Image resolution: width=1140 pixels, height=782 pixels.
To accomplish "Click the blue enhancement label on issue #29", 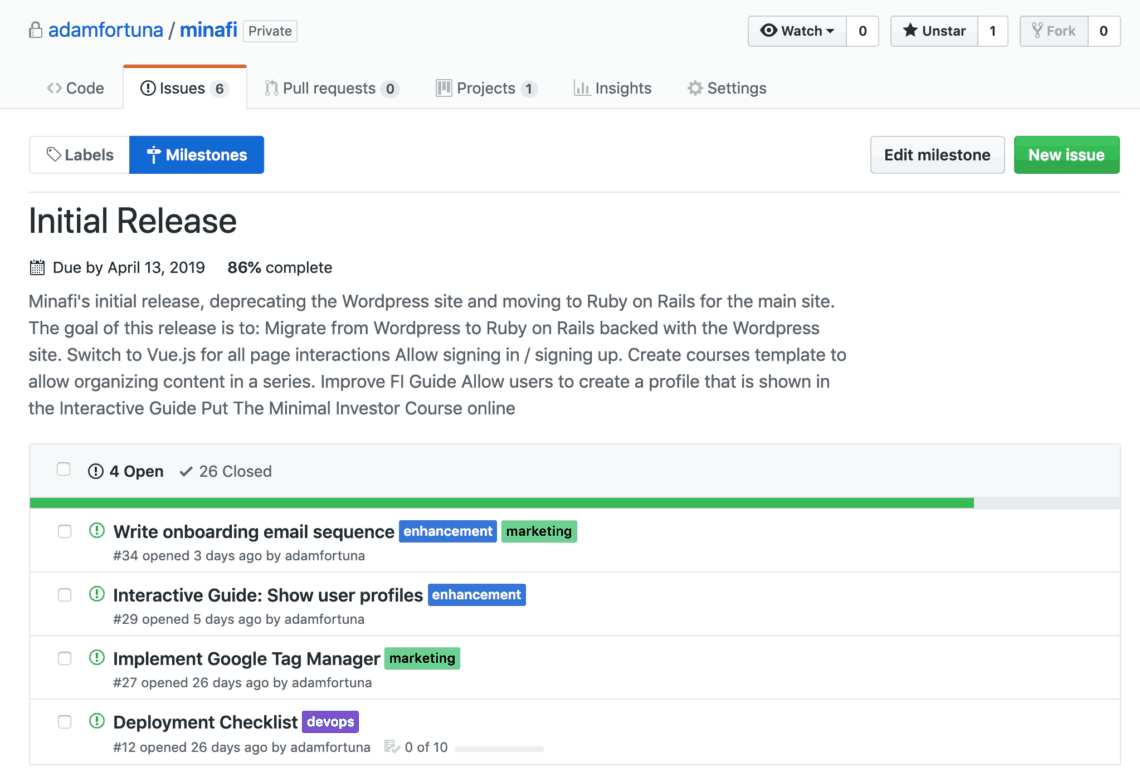I will coord(477,595).
